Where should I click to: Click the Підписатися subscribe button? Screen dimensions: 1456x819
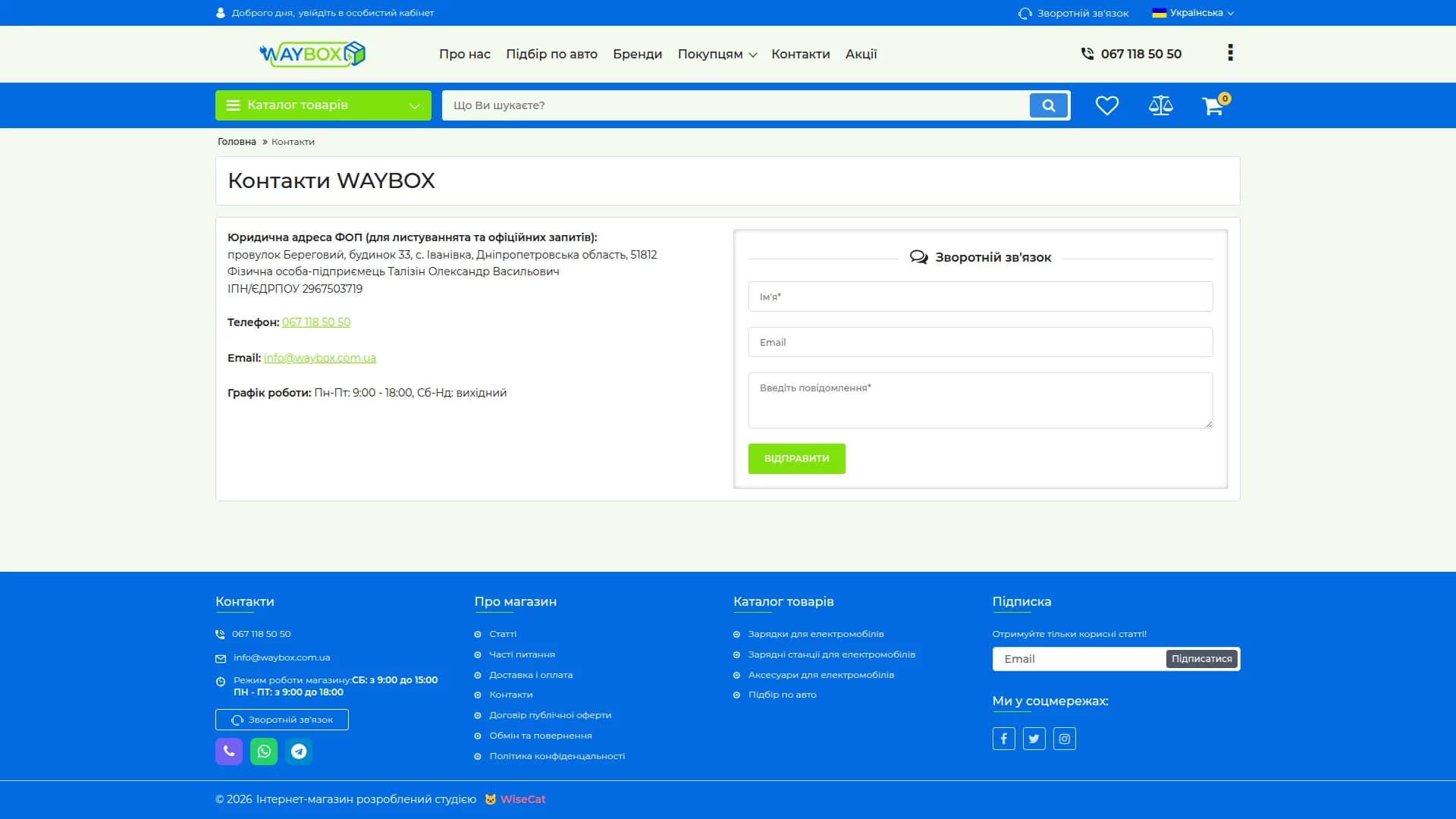tap(1201, 659)
